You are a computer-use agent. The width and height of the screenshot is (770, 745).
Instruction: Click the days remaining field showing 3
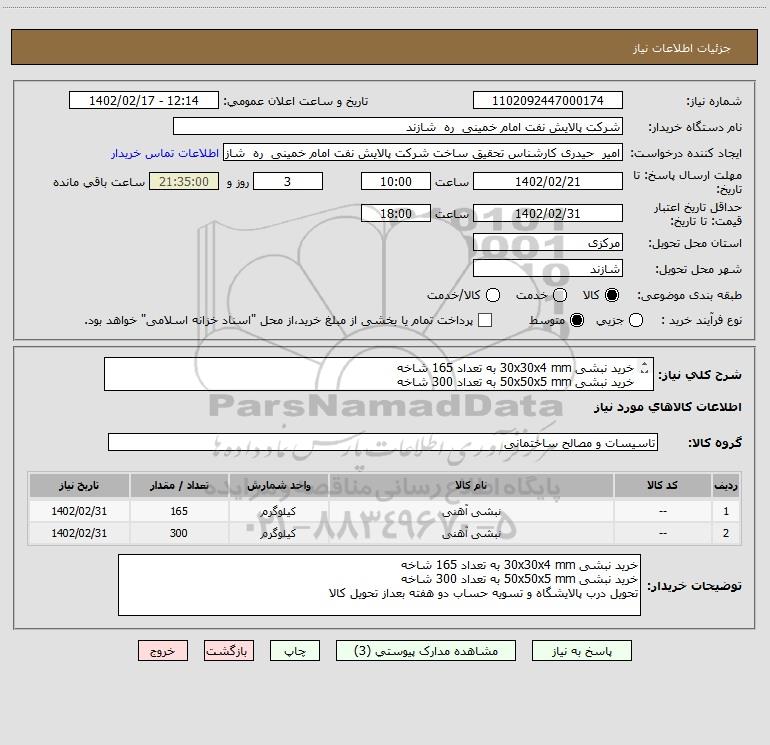pyautogui.click(x=288, y=182)
